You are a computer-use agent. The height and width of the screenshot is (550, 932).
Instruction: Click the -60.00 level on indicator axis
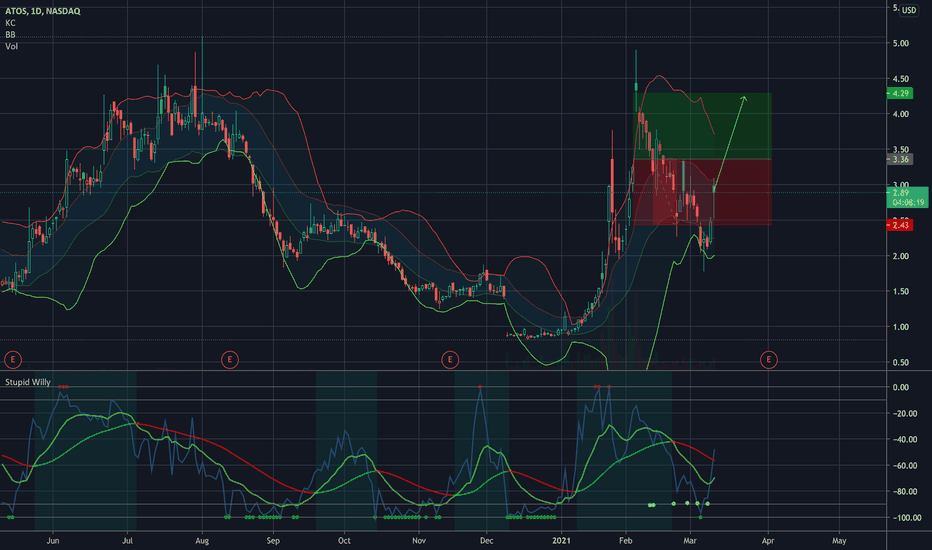(x=905, y=466)
